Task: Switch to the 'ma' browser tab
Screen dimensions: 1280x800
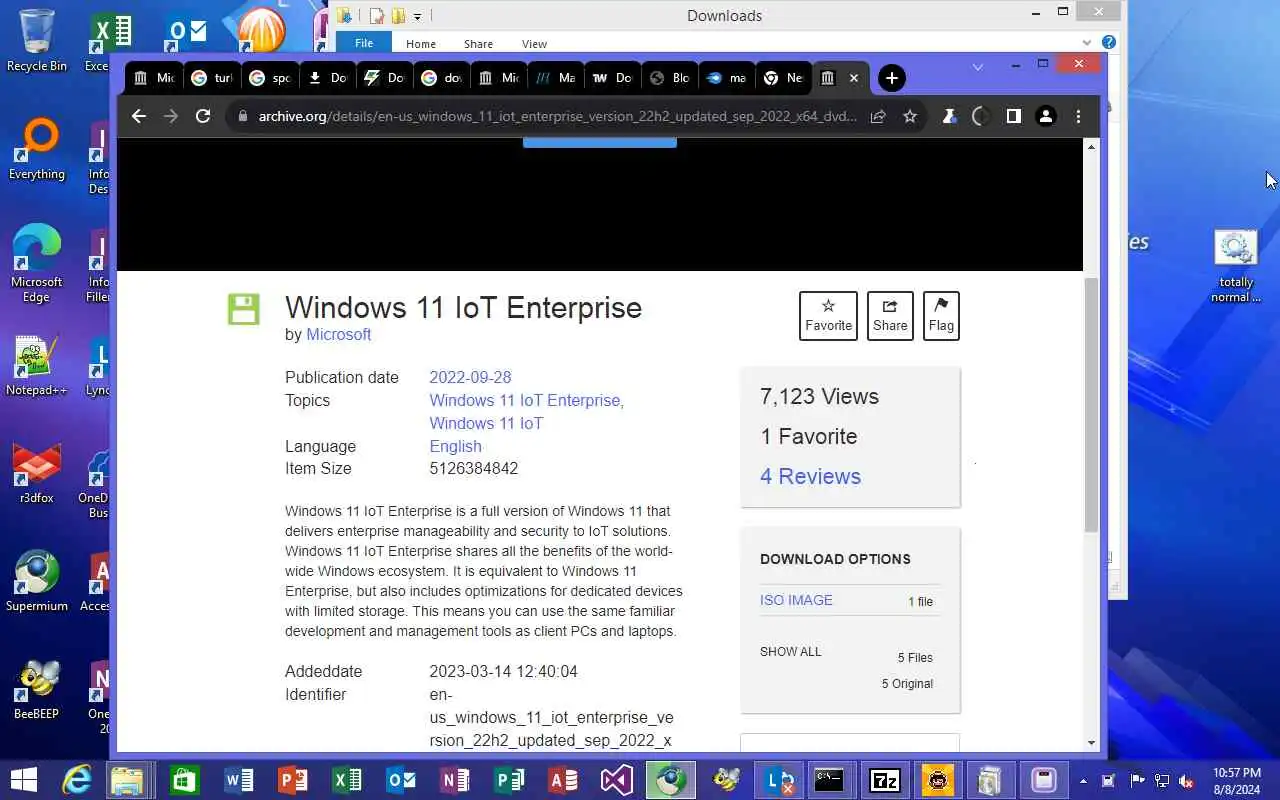Action: [x=727, y=78]
